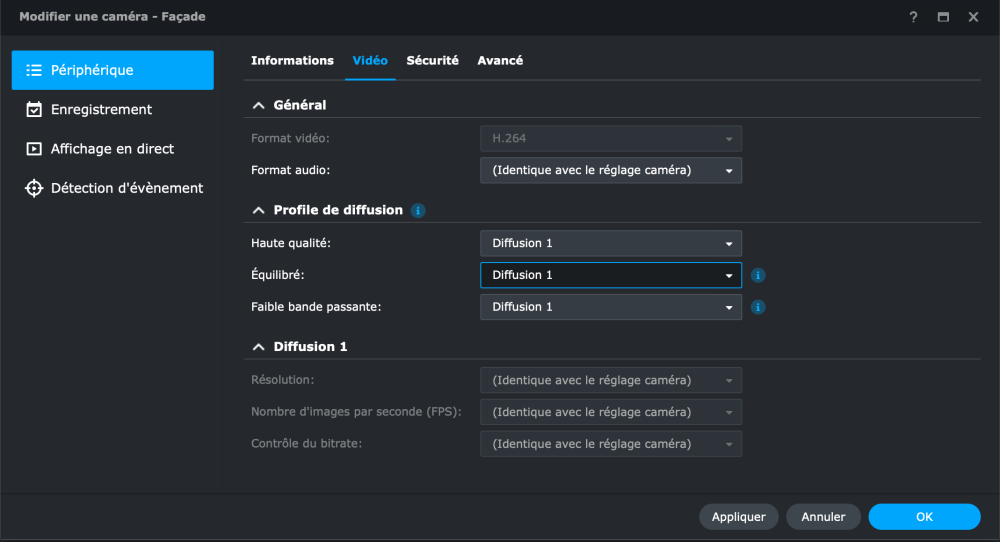Collapse the Diffusion 1 section
This screenshot has width=1000, height=542.
click(259, 347)
